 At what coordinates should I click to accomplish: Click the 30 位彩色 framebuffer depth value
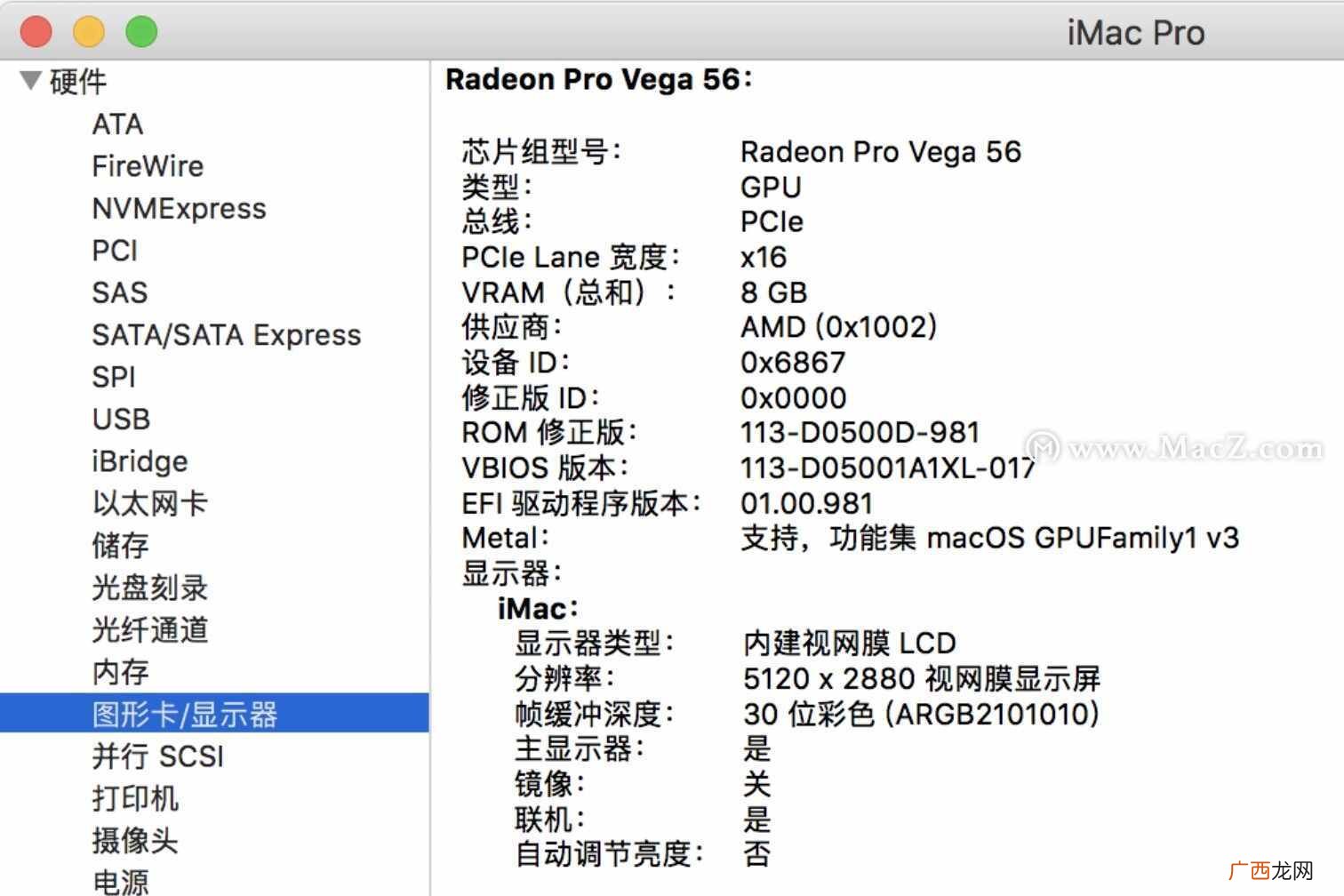click(921, 714)
